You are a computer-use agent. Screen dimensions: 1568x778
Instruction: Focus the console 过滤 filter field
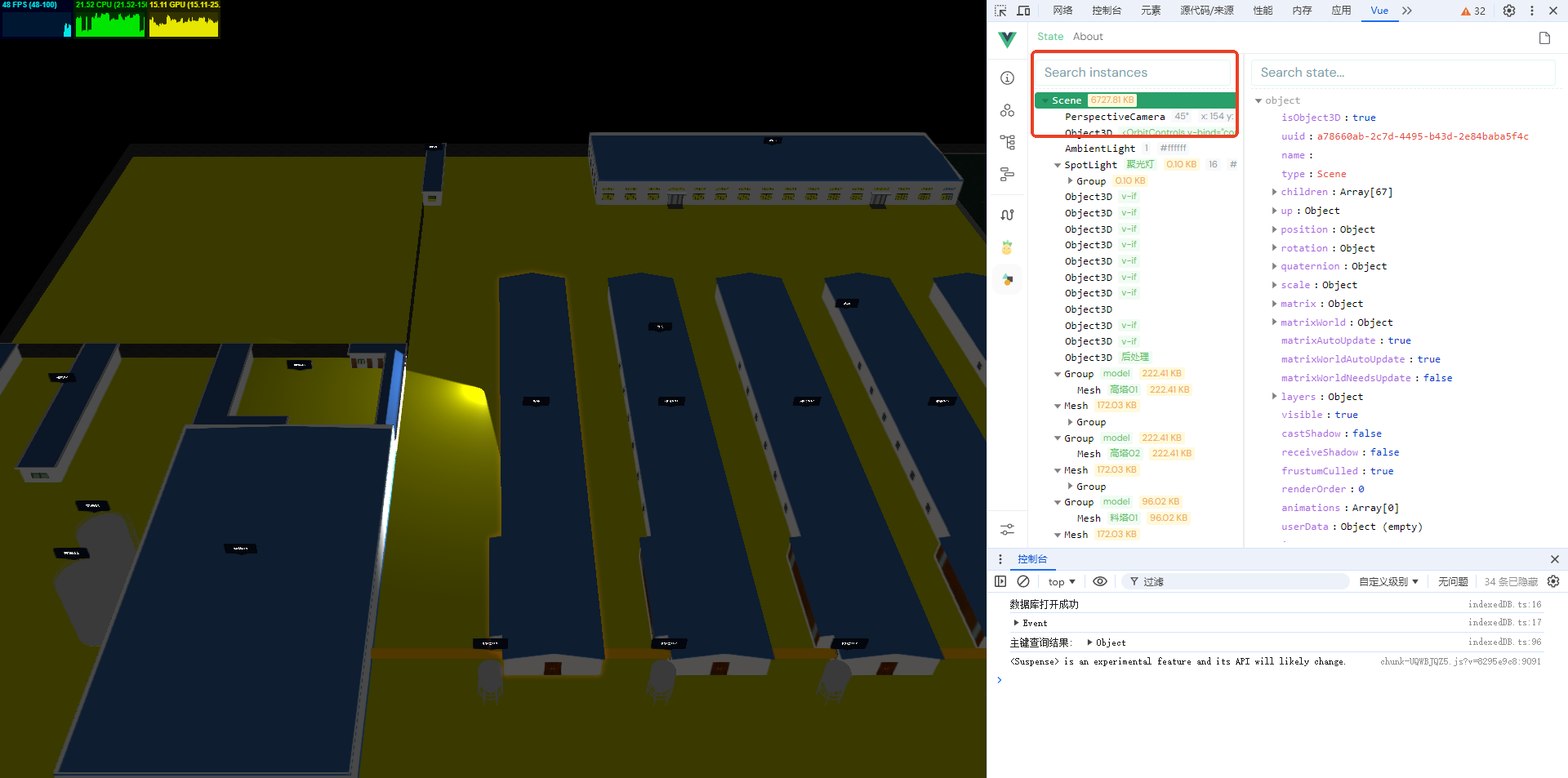coord(1234,581)
